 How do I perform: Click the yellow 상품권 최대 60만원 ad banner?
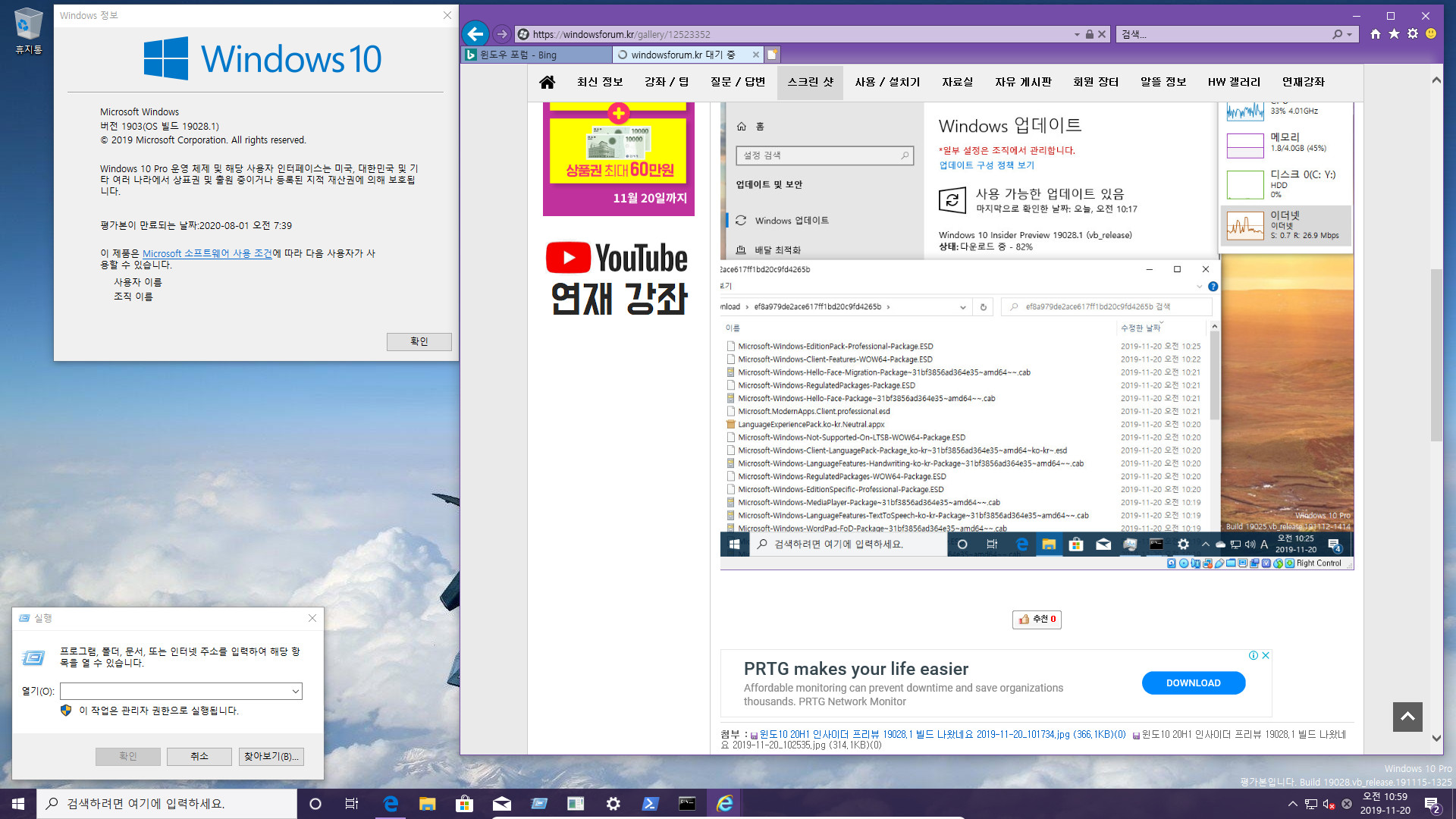coord(618,159)
